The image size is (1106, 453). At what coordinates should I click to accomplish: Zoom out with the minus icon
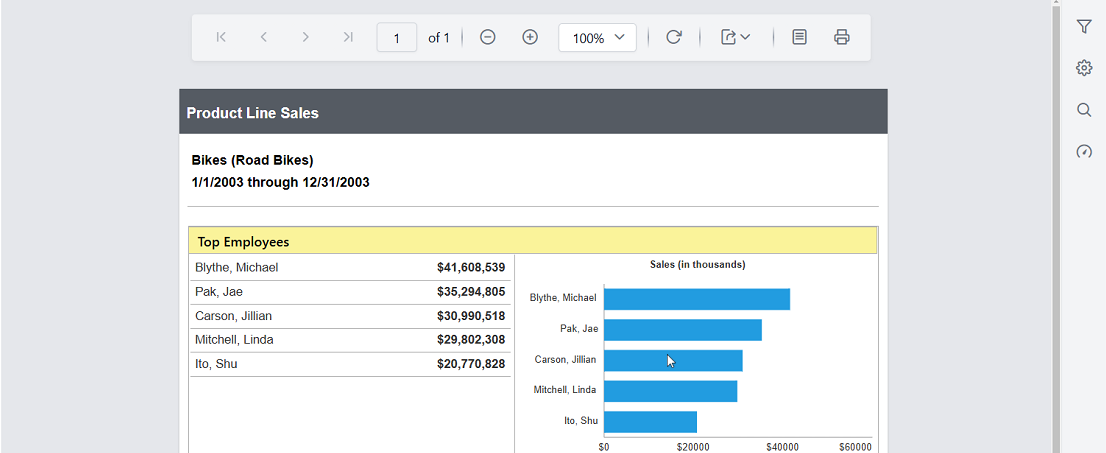pos(488,37)
